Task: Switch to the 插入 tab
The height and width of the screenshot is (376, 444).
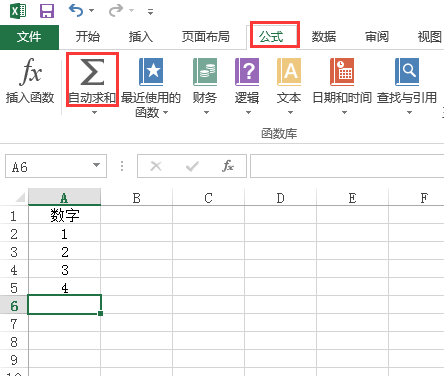Action: point(141,37)
